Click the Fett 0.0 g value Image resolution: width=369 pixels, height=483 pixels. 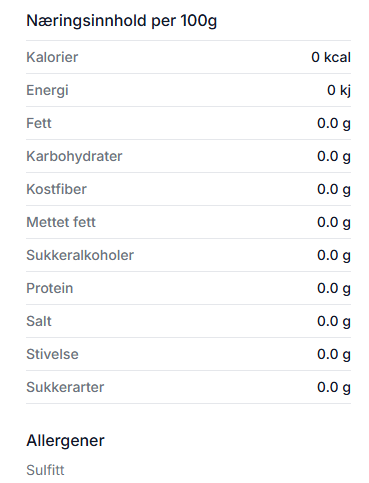(334, 124)
